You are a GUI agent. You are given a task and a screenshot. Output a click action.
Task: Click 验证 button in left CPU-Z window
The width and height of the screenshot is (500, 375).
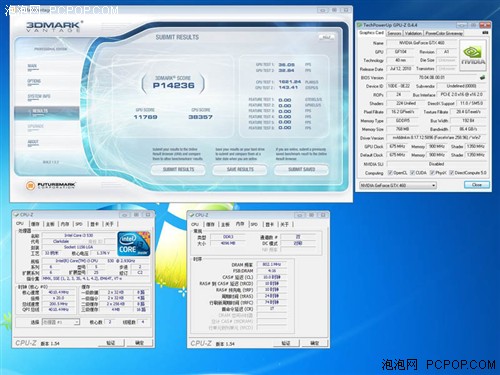tap(111, 343)
